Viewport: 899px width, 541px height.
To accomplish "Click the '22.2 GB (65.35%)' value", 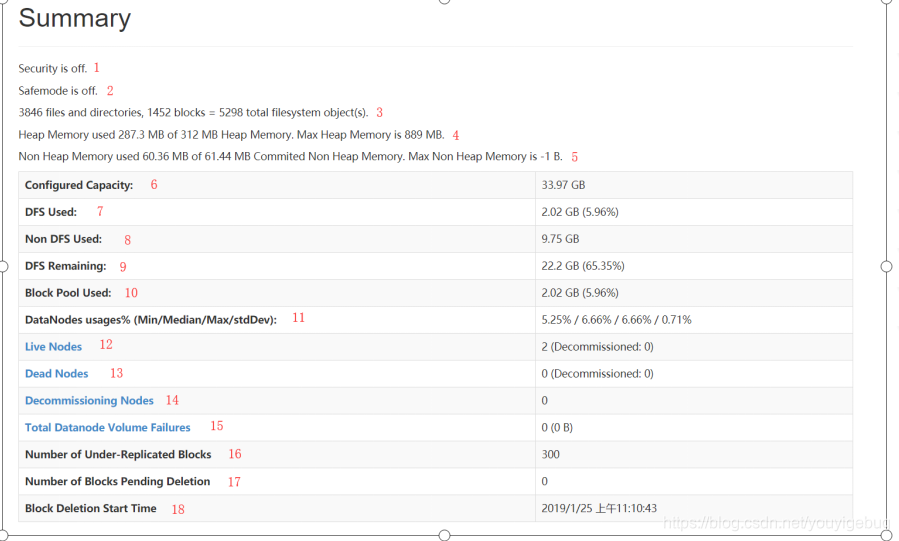I will (583, 266).
